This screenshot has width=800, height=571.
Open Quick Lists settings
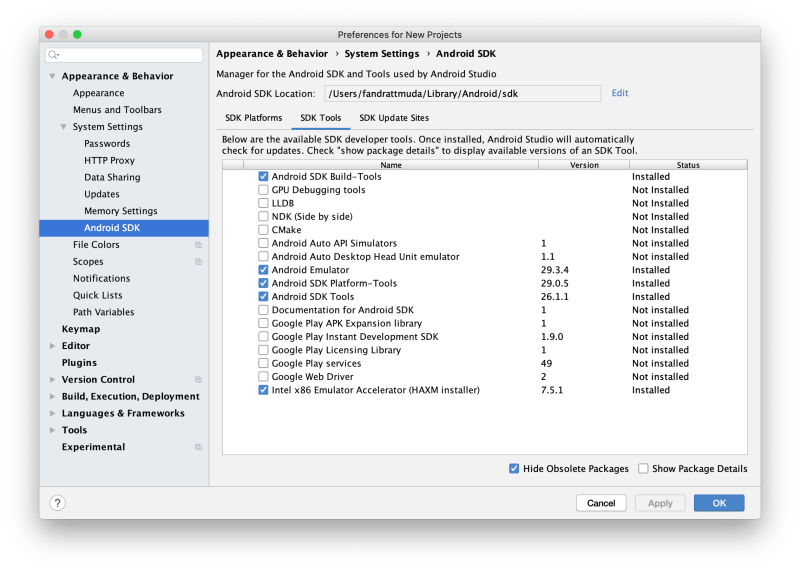coord(97,295)
